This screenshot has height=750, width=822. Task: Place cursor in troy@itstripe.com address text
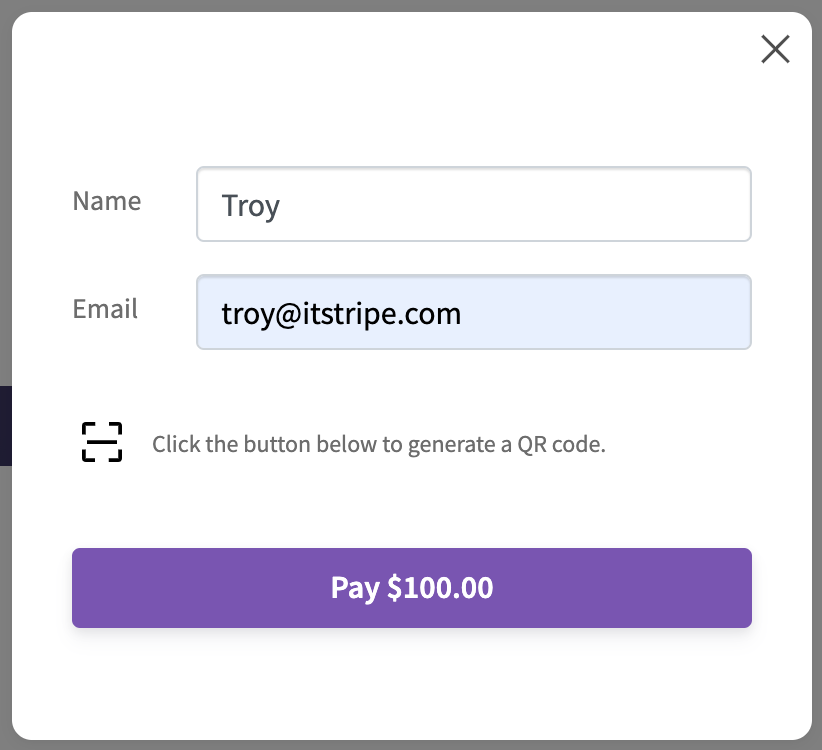[341, 314]
